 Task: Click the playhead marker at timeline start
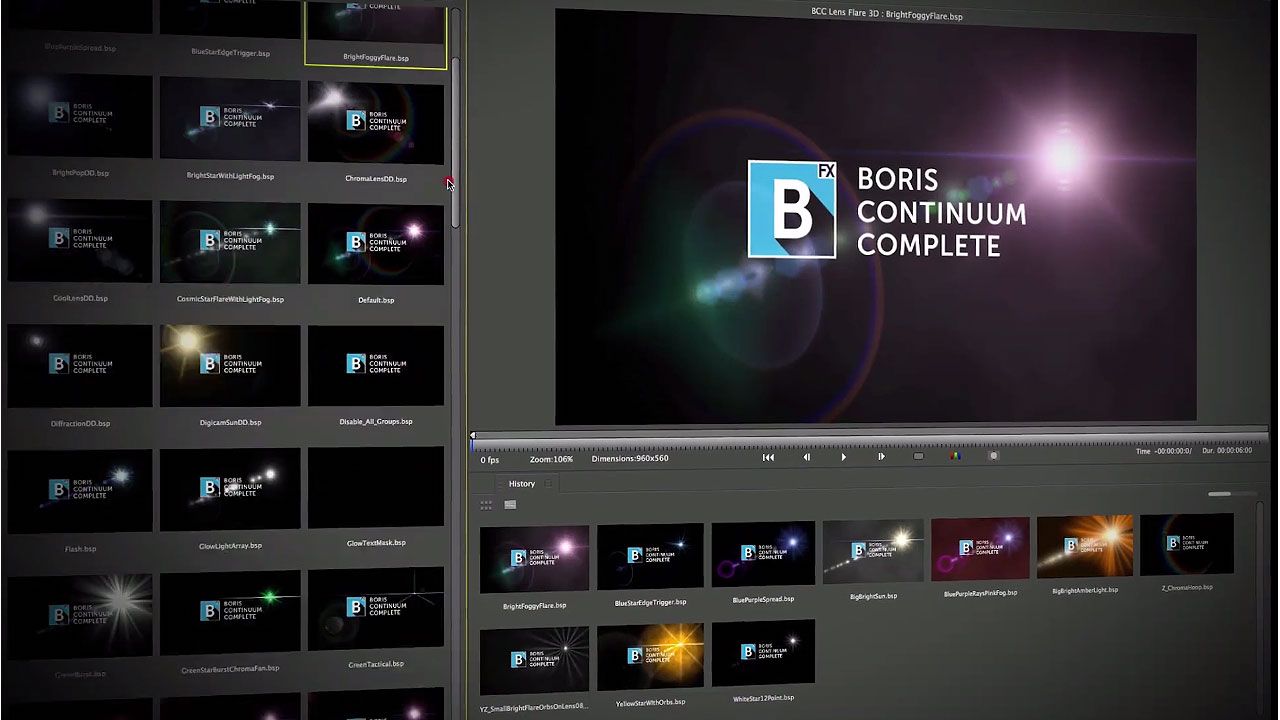[473, 436]
